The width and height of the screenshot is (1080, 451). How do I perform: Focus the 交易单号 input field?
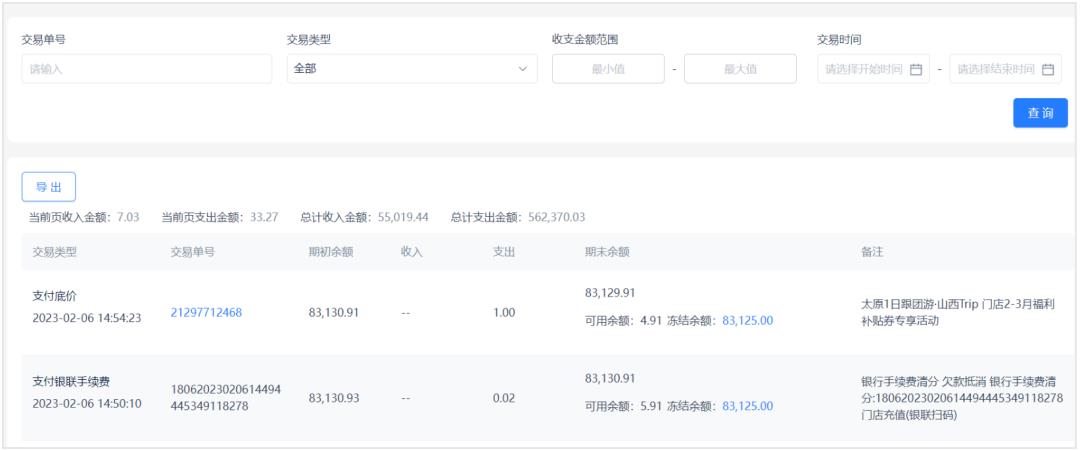pyautogui.click(x=147, y=69)
